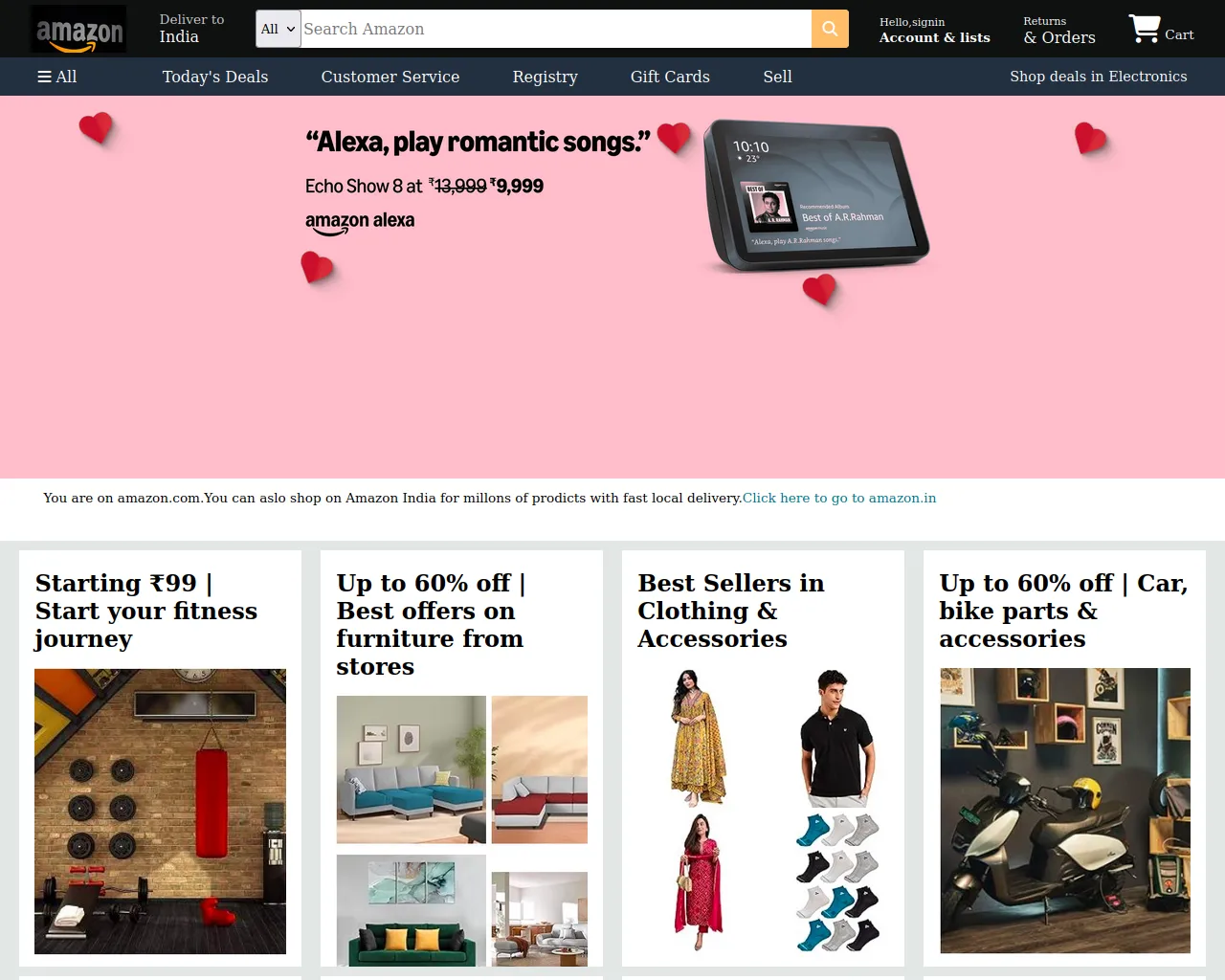This screenshot has height=980, width=1225.
Task: Select the red and grey sofa image
Action: click(x=540, y=769)
